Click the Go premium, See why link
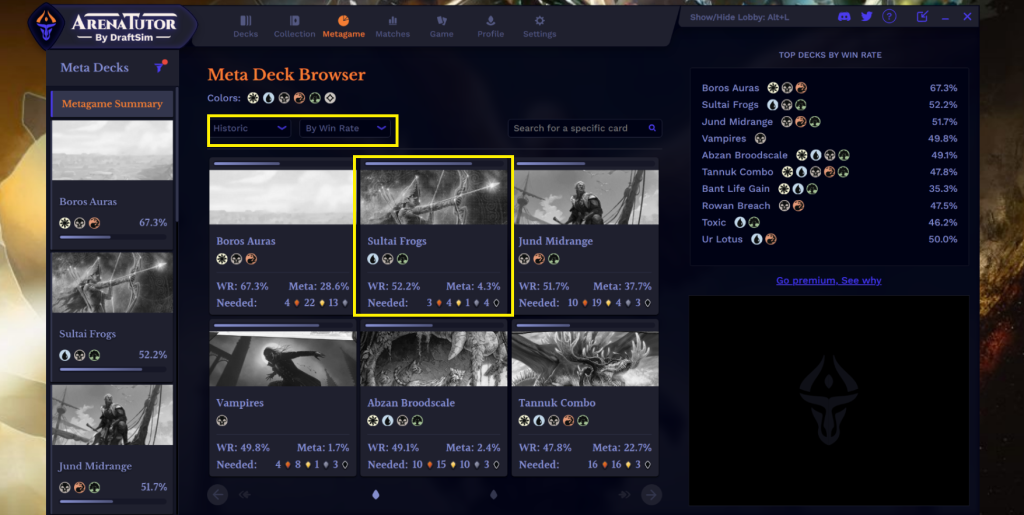This screenshot has height=515, width=1024. point(828,281)
